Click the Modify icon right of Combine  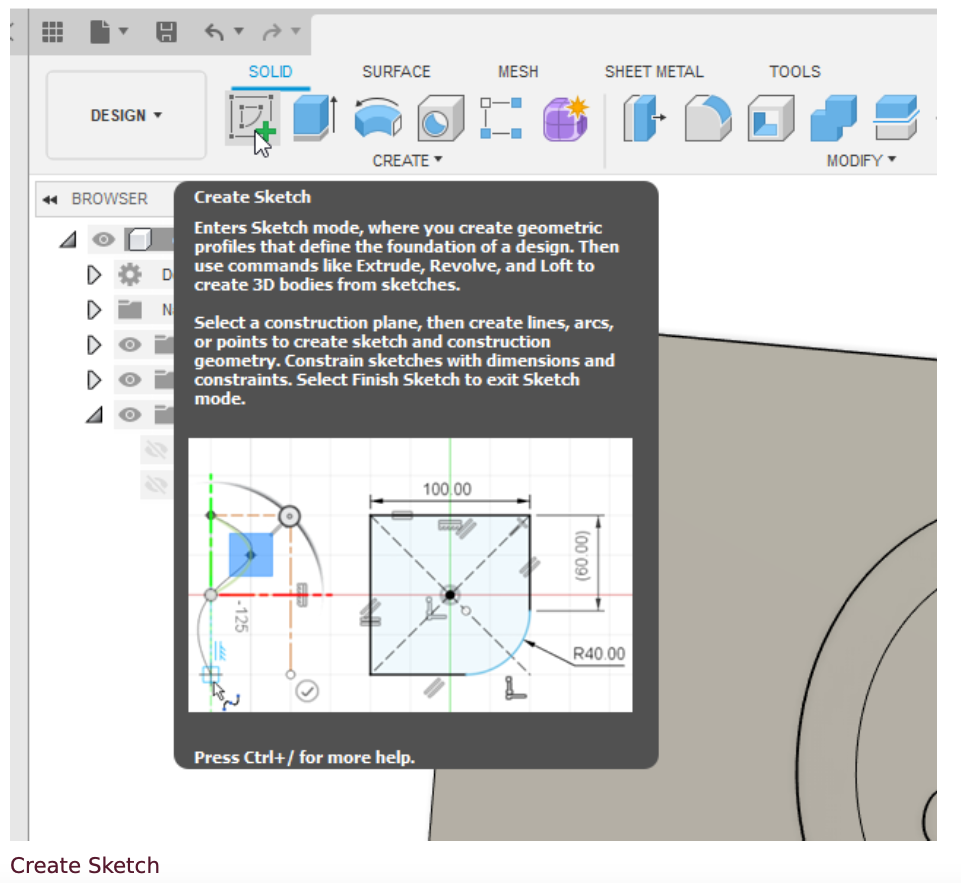(x=896, y=118)
